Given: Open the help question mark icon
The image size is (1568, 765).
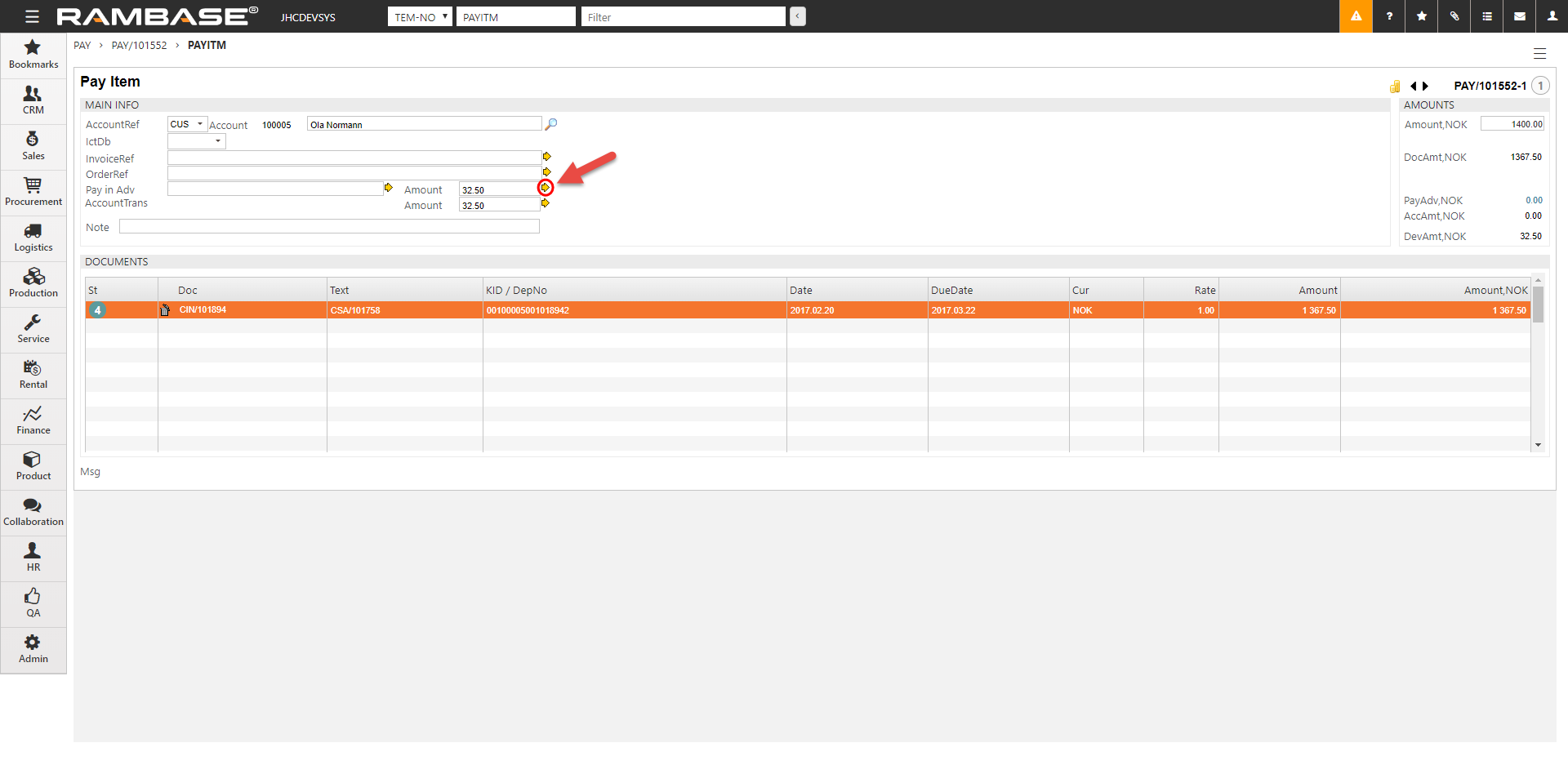Looking at the screenshot, I should [x=1389, y=16].
